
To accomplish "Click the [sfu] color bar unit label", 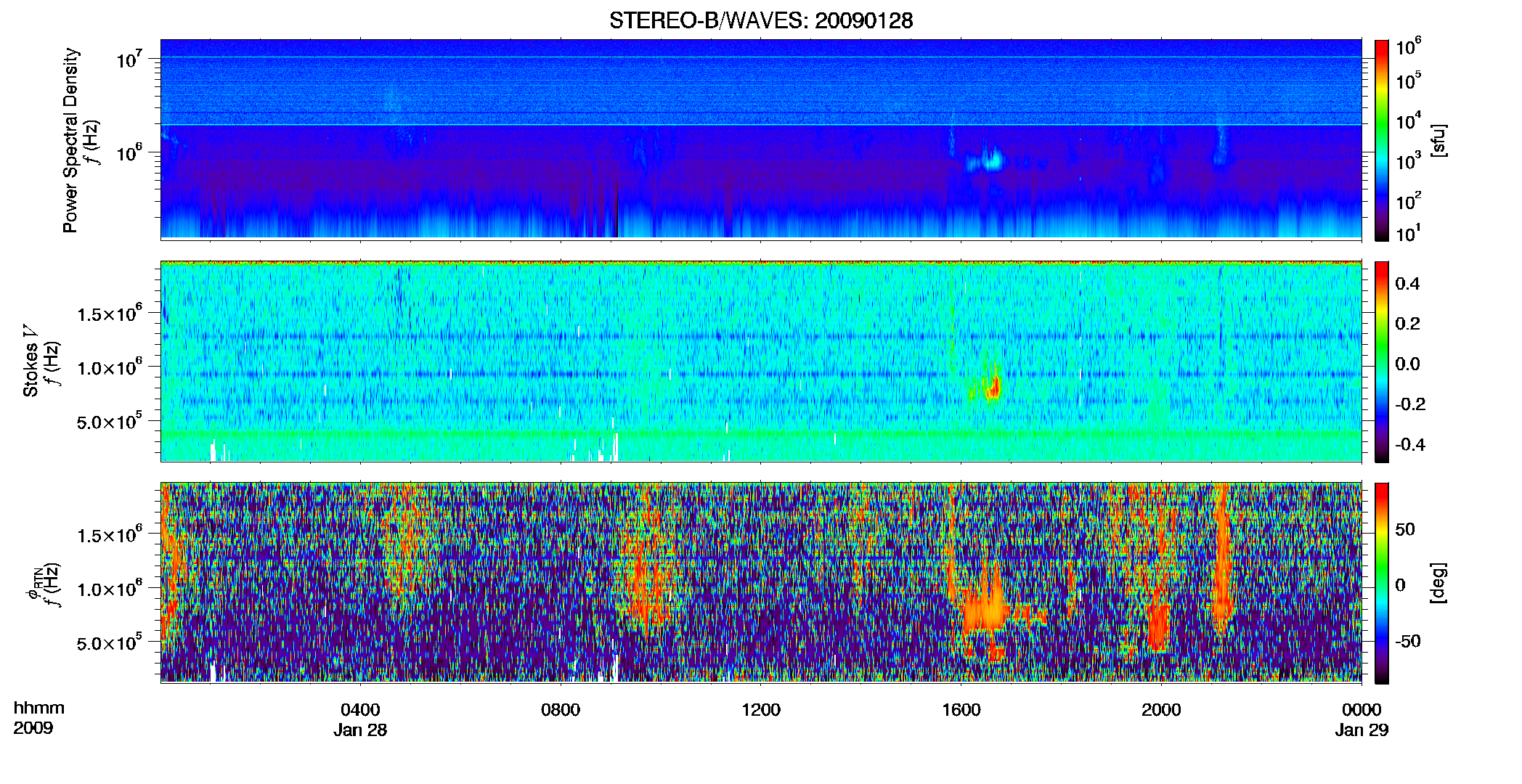I will 1438,140.
